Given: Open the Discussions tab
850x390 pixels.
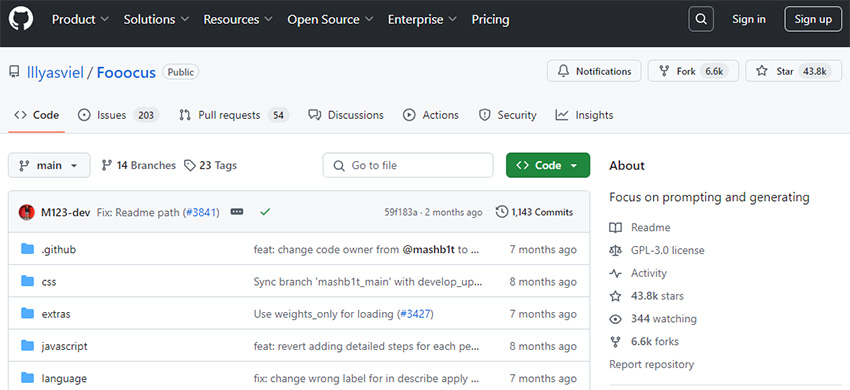Looking at the screenshot, I should 345,115.
